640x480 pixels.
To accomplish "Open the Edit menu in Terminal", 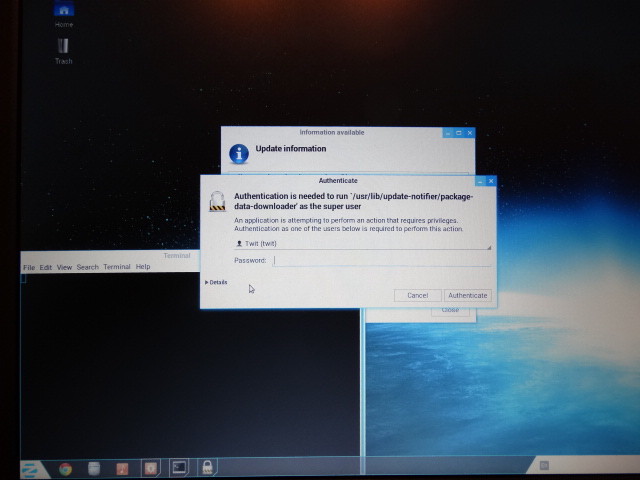I will click(x=46, y=267).
